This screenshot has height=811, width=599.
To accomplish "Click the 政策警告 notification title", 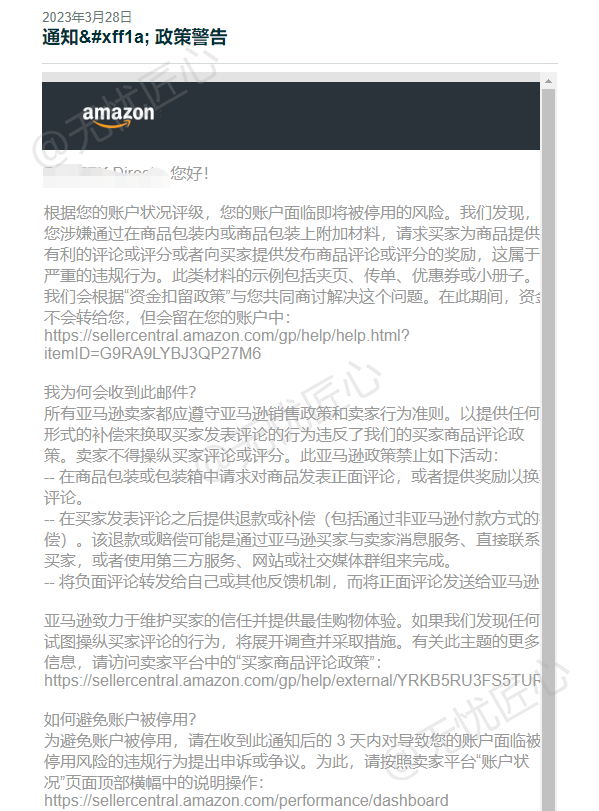I will (x=134, y=37).
